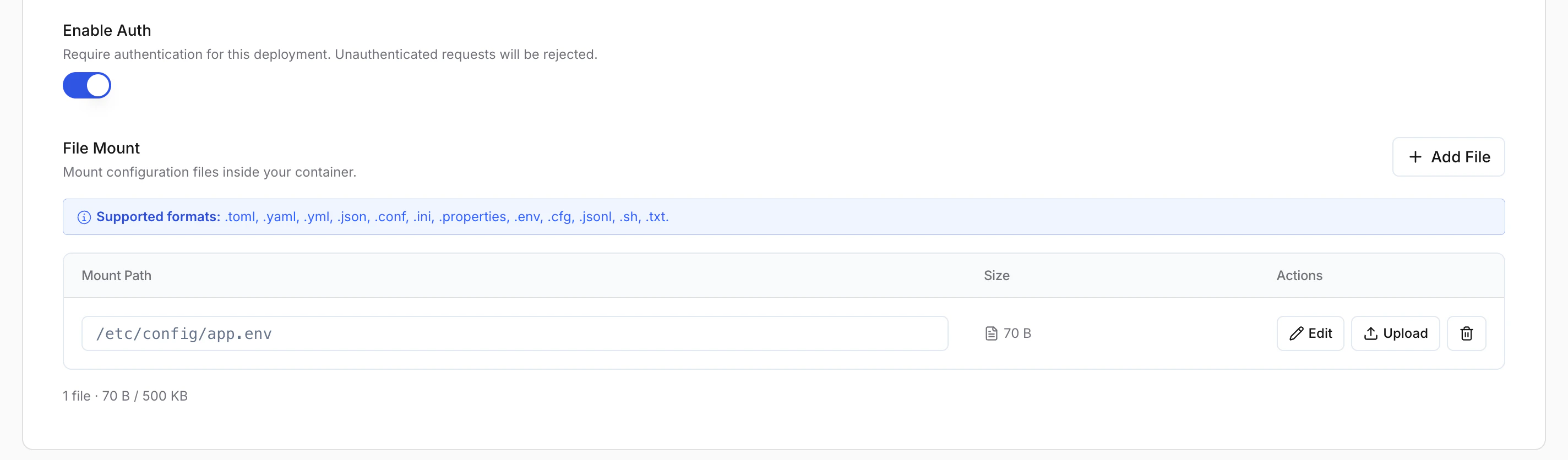The image size is (1568, 460).
Task: Click the Mount Path column header
Action: pos(116,276)
